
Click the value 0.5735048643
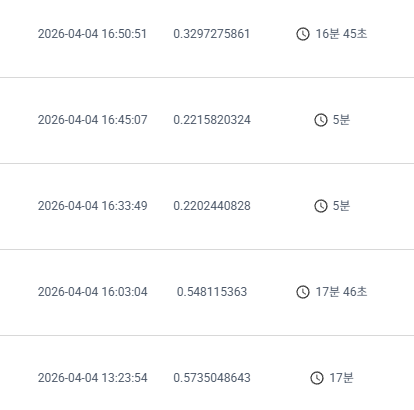pyautogui.click(x=212, y=378)
